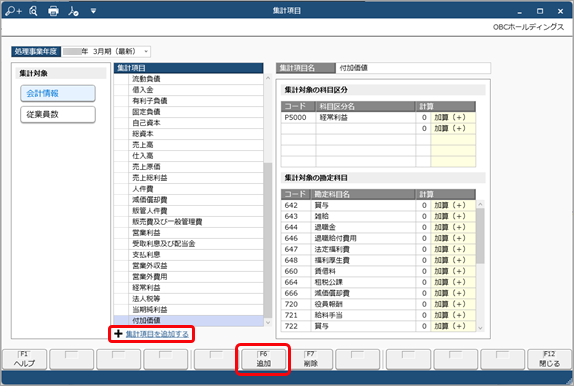This screenshot has width=574, height=386.
Task: Select 支払利息 in the list
Action: 189,255
